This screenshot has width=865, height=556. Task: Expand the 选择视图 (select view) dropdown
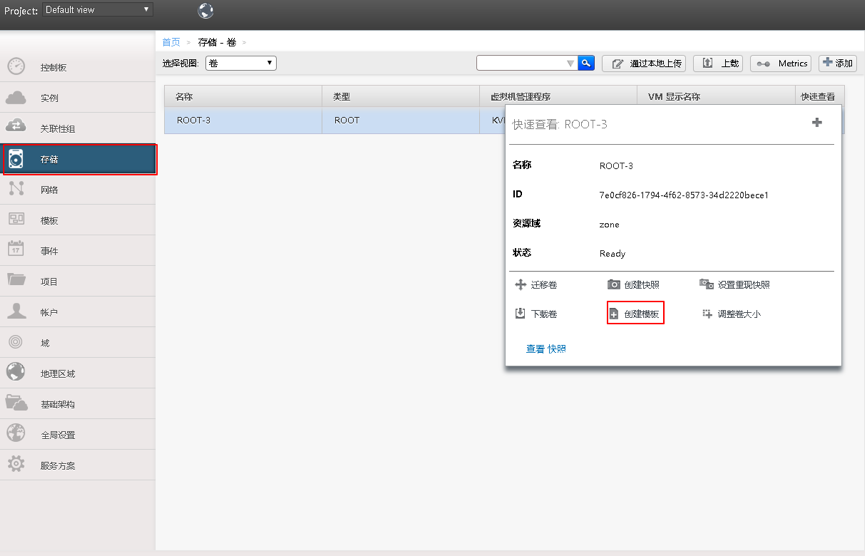coord(241,63)
